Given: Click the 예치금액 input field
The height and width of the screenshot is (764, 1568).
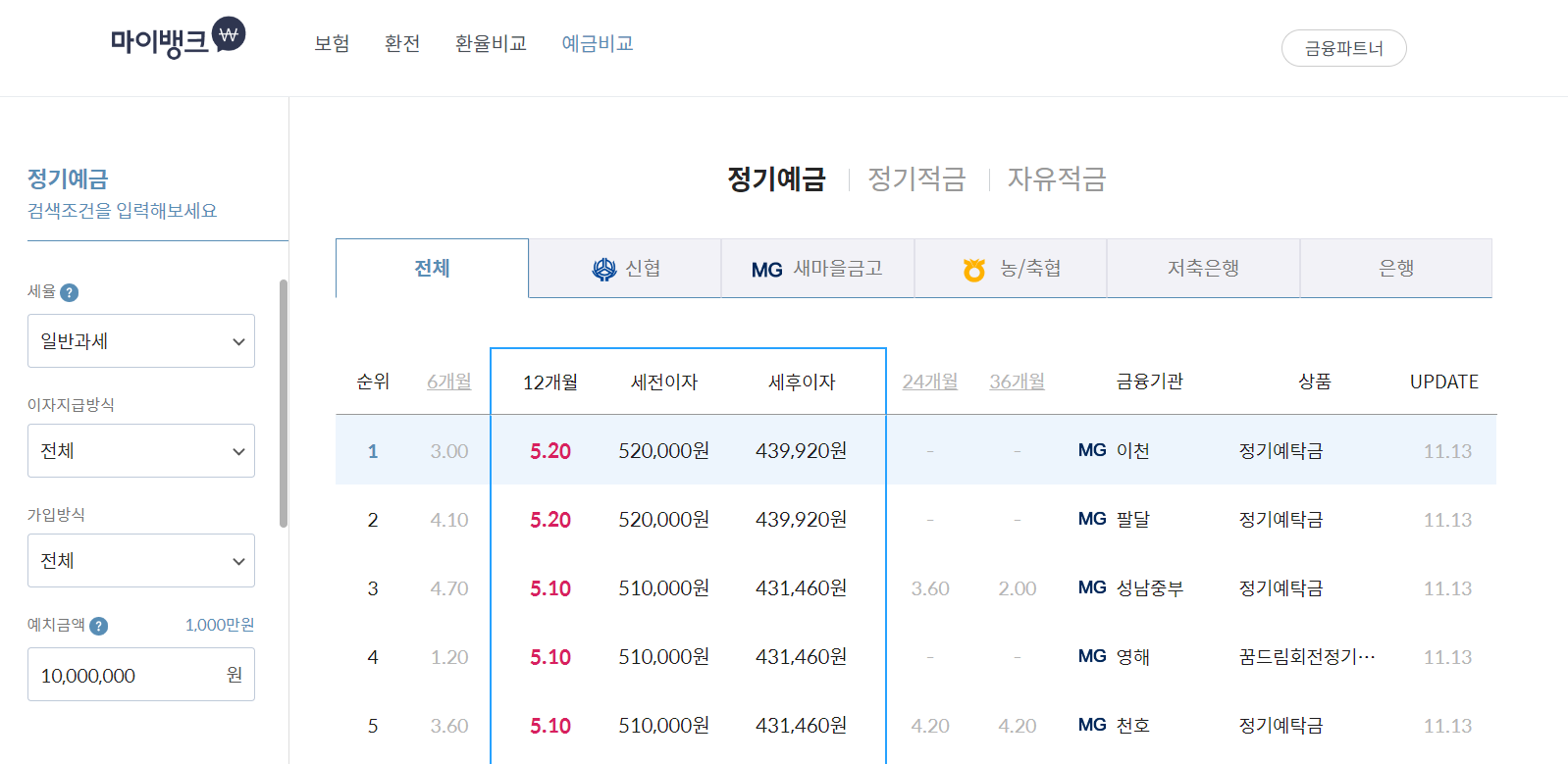Looking at the screenshot, I should (141, 674).
